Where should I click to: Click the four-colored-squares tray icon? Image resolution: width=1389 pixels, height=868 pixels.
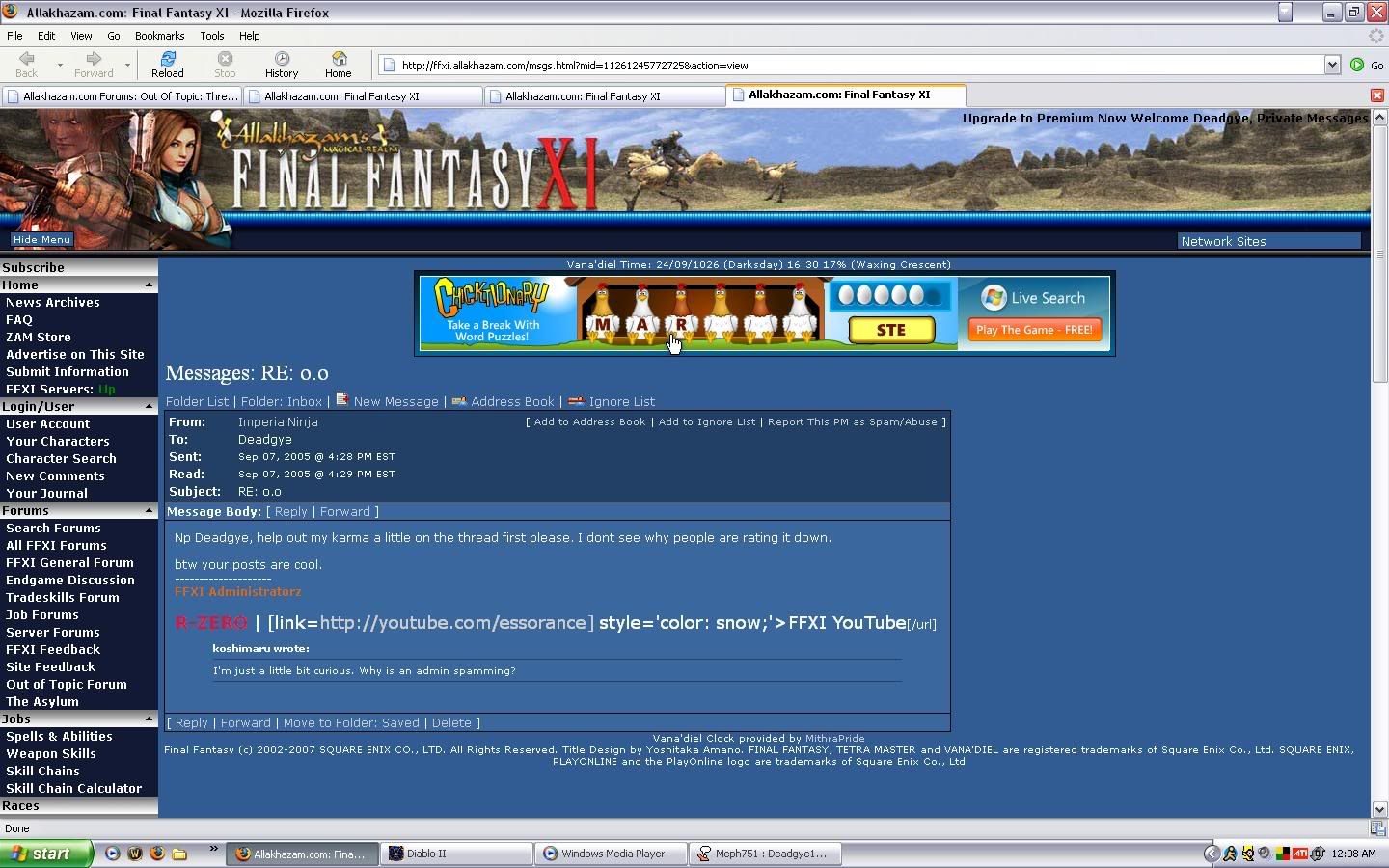click(x=1282, y=854)
